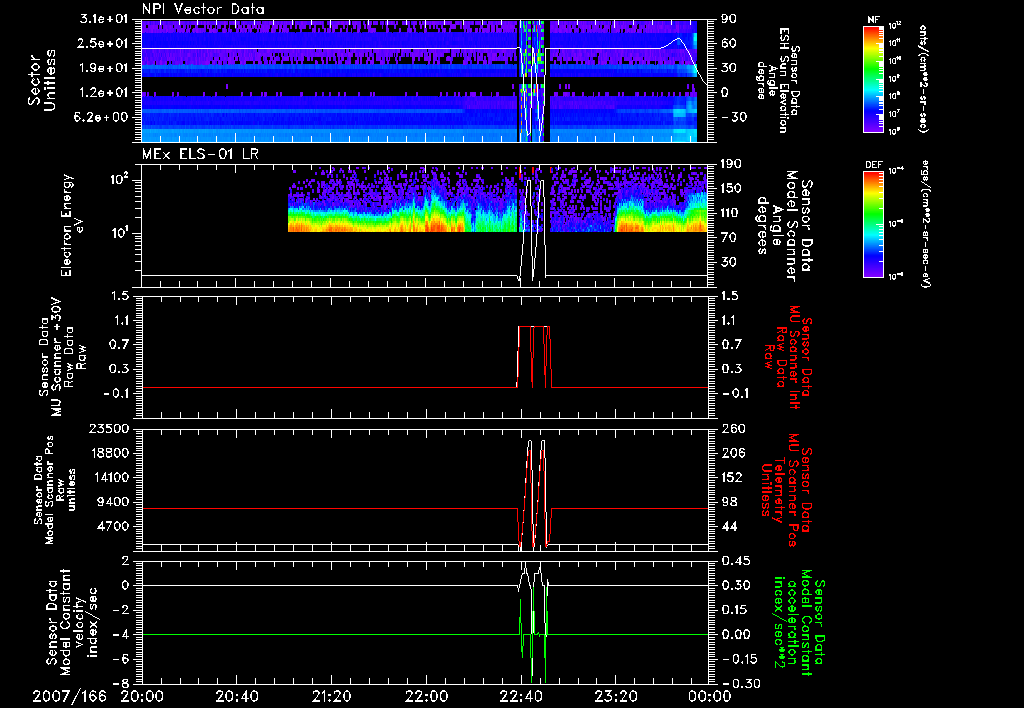This screenshot has width=1024, height=708.
Task: Click the ESH Sun Elevation Angle label
Action: pyautogui.click(x=778, y=80)
